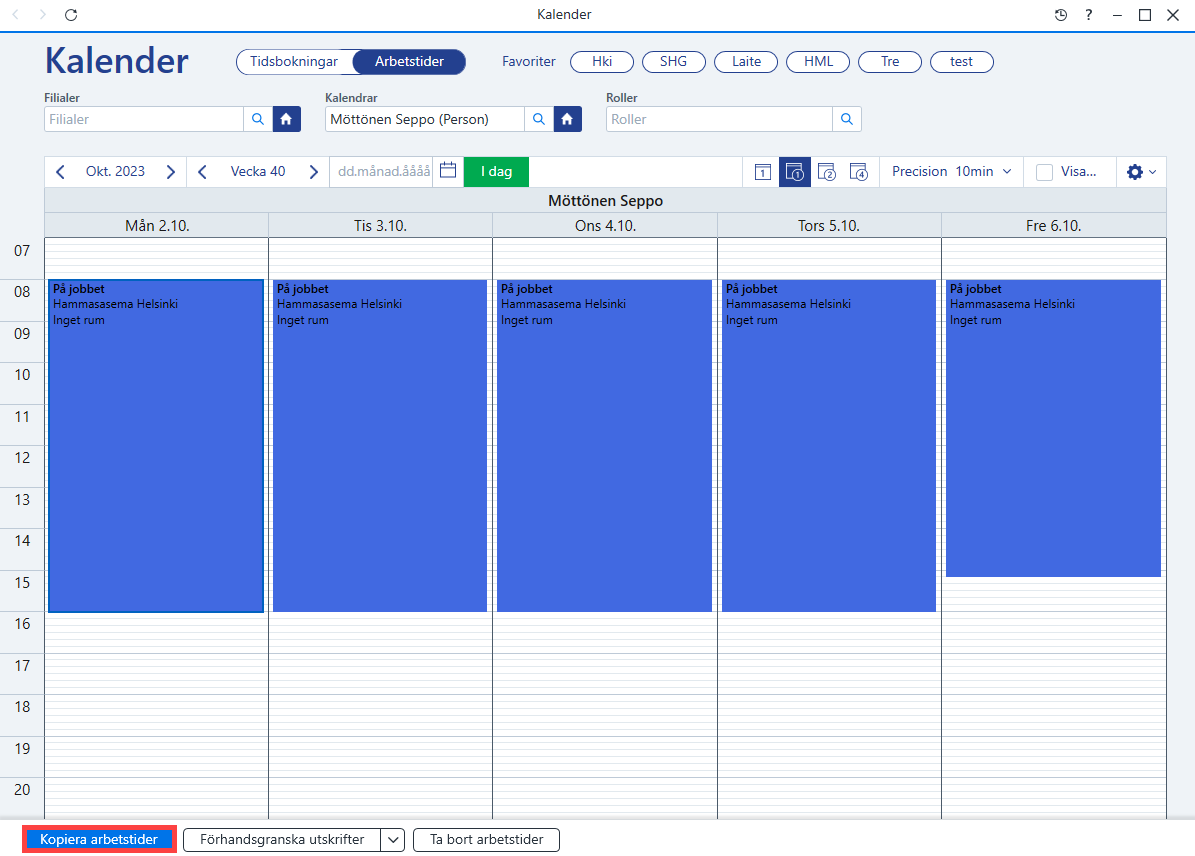The width and height of the screenshot is (1195, 856).
Task: Select one-week calendar view icon
Action: [794, 172]
